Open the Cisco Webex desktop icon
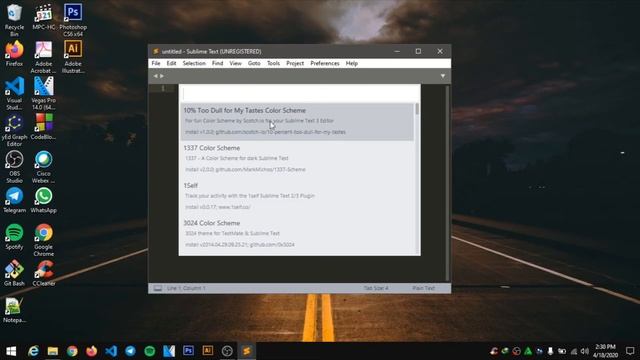The image size is (640, 360). pyautogui.click(x=44, y=167)
